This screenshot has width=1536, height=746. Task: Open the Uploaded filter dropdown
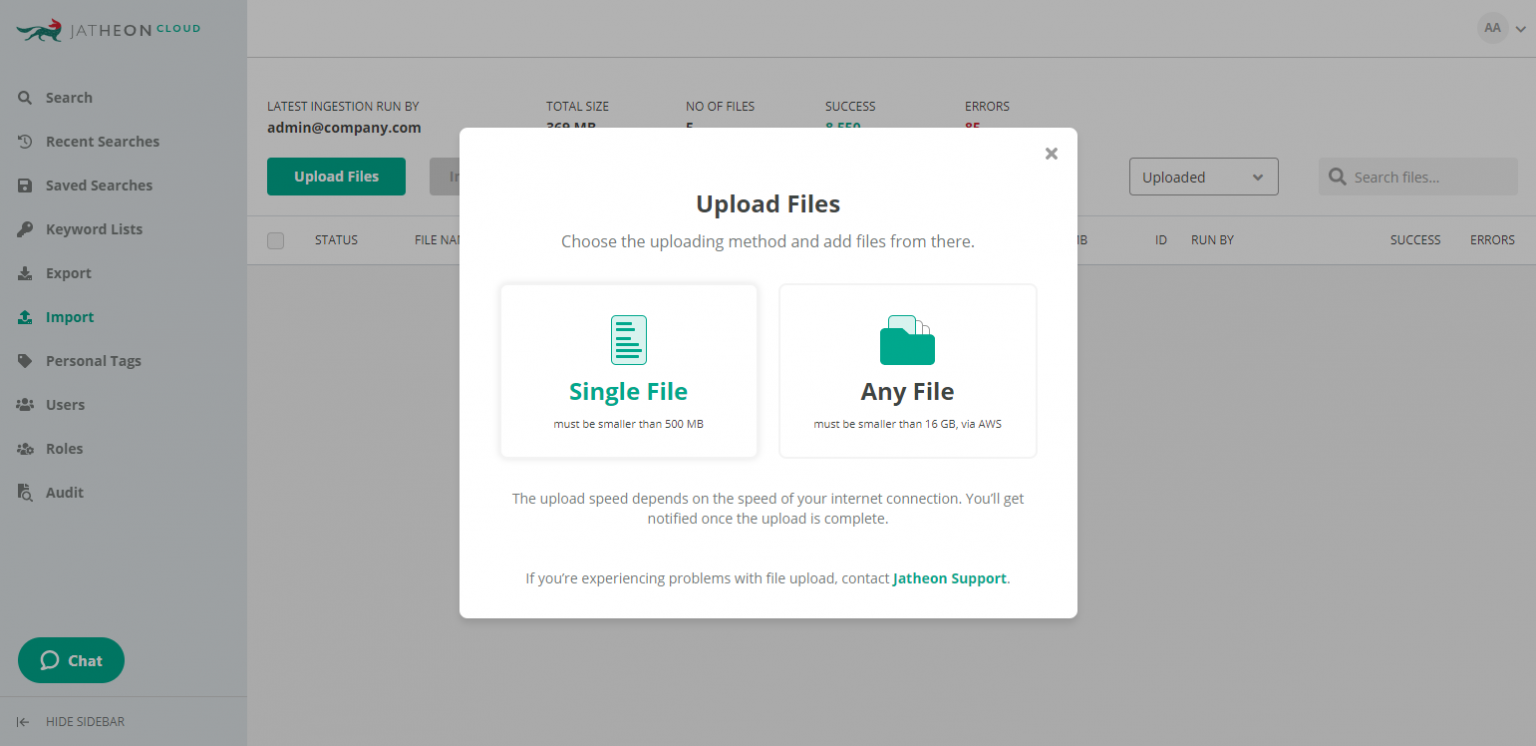(1203, 176)
